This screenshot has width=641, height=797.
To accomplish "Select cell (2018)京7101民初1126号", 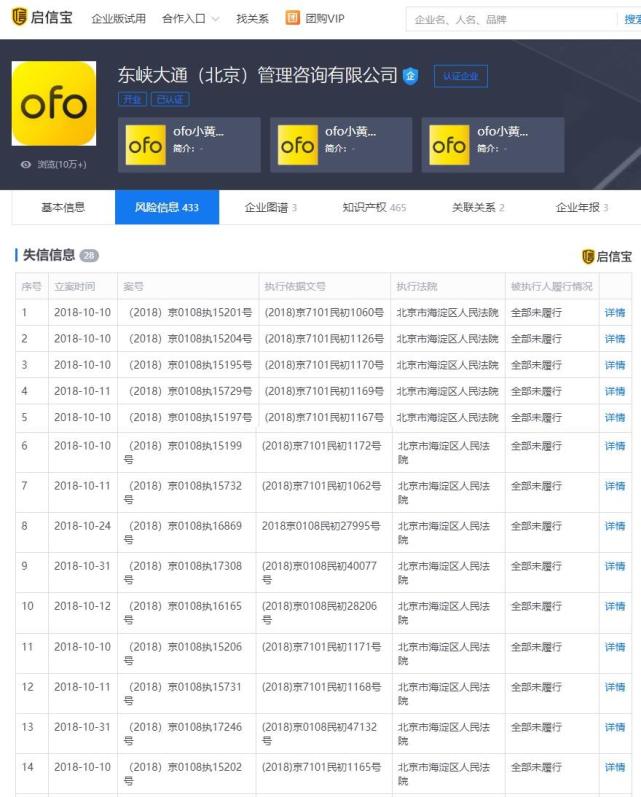I will [324, 339].
